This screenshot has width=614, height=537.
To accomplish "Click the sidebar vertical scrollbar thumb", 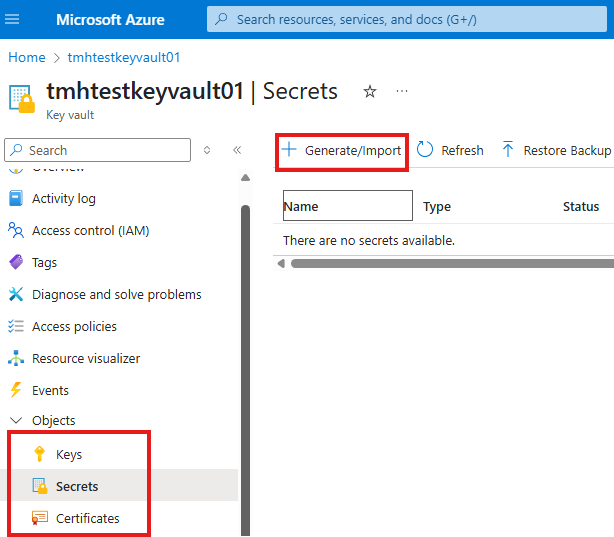I will [246, 370].
